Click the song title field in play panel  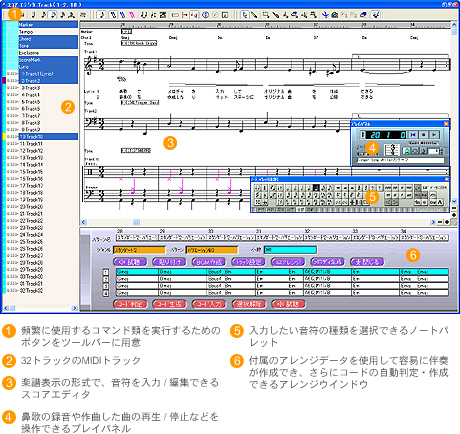[401, 160]
